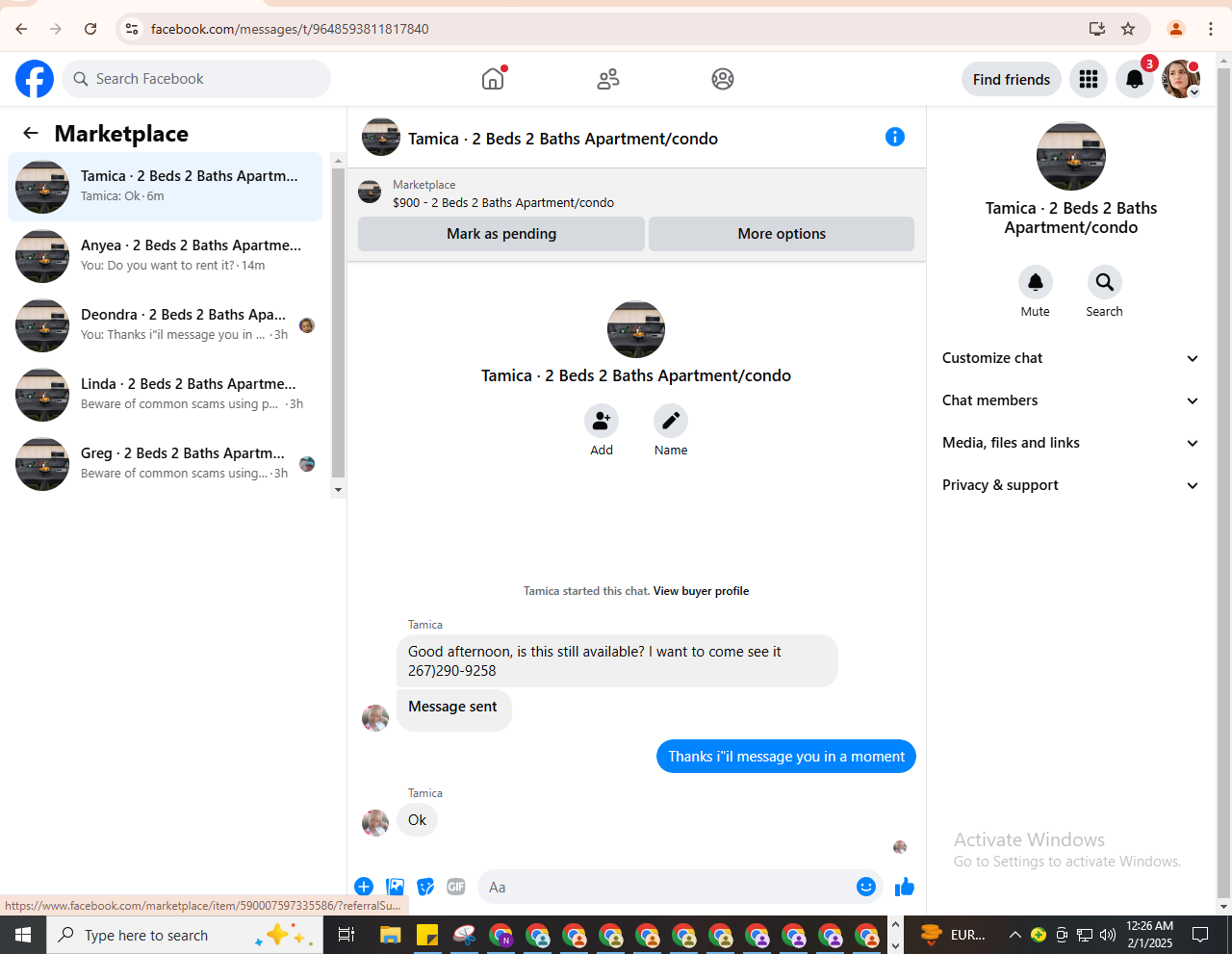Image resolution: width=1232 pixels, height=954 pixels.
Task: Open the account profile picture menu
Action: coord(1180,79)
